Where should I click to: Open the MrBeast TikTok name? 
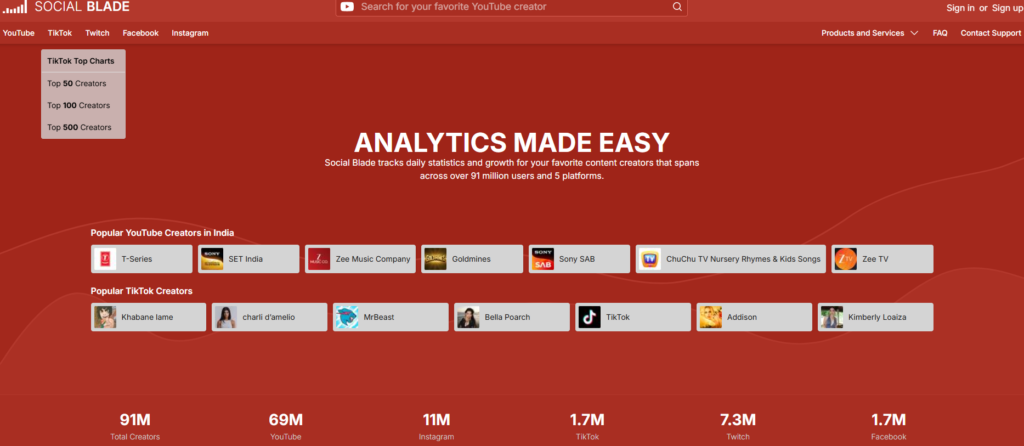click(x=379, y=317)
